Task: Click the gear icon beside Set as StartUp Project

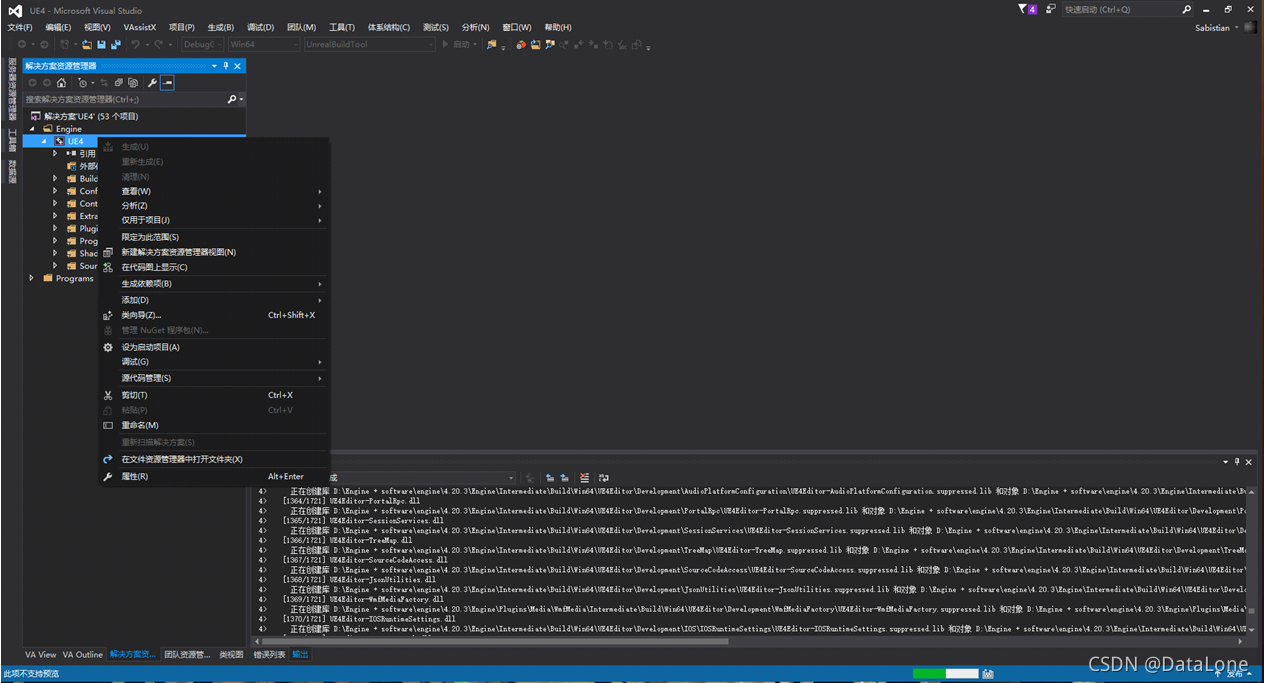Action: coord(108,347)
